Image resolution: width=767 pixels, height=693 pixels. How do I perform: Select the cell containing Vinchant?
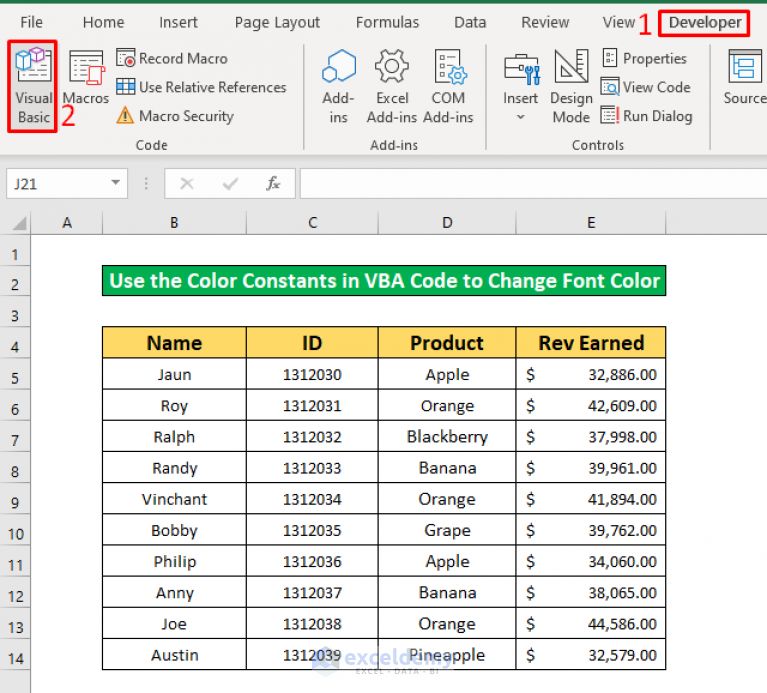(x=174, y=499)
